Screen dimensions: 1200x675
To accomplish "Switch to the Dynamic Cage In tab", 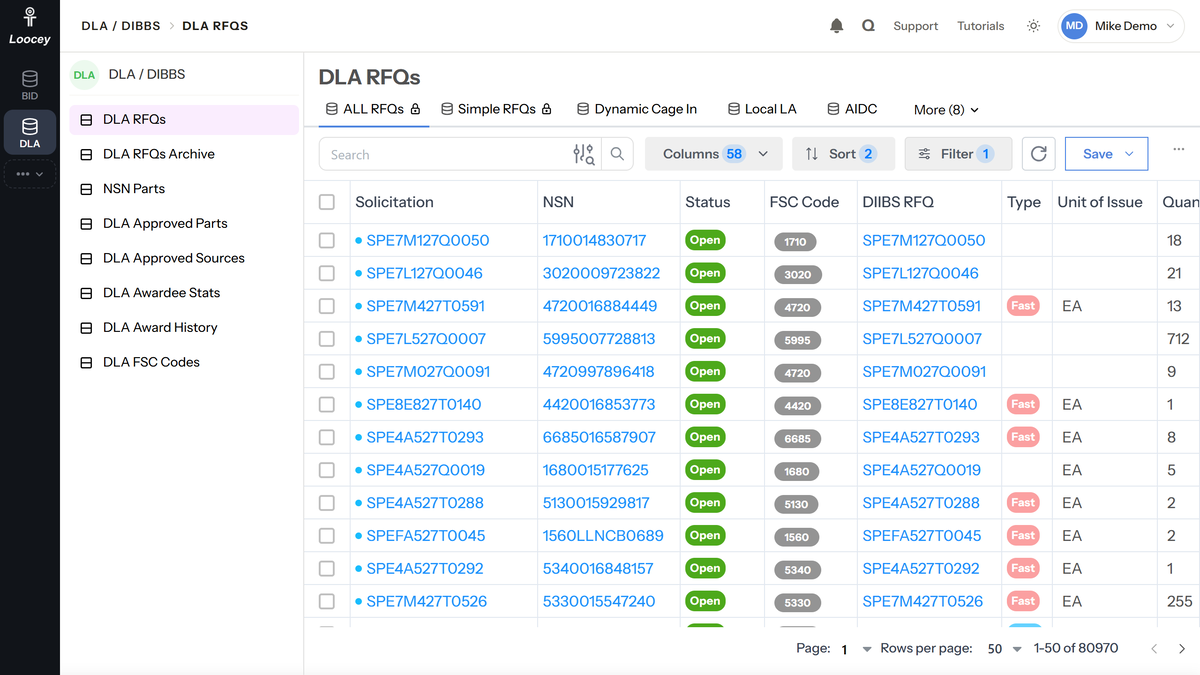I will pos(637,109).
